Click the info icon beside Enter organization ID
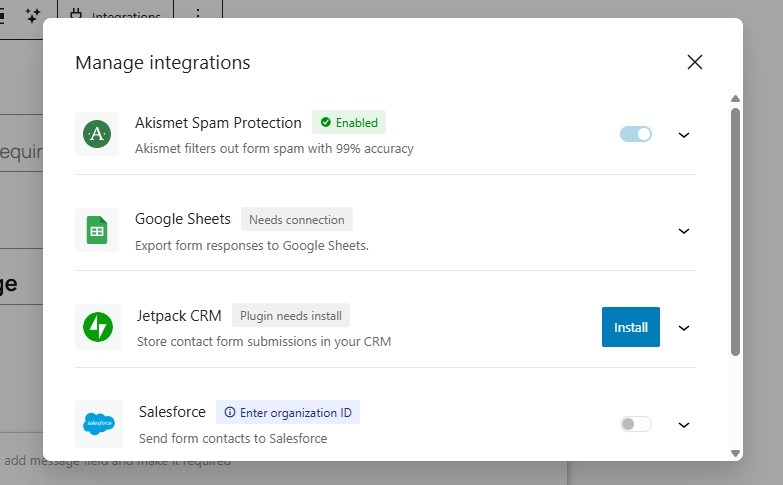 click(230, 412)
